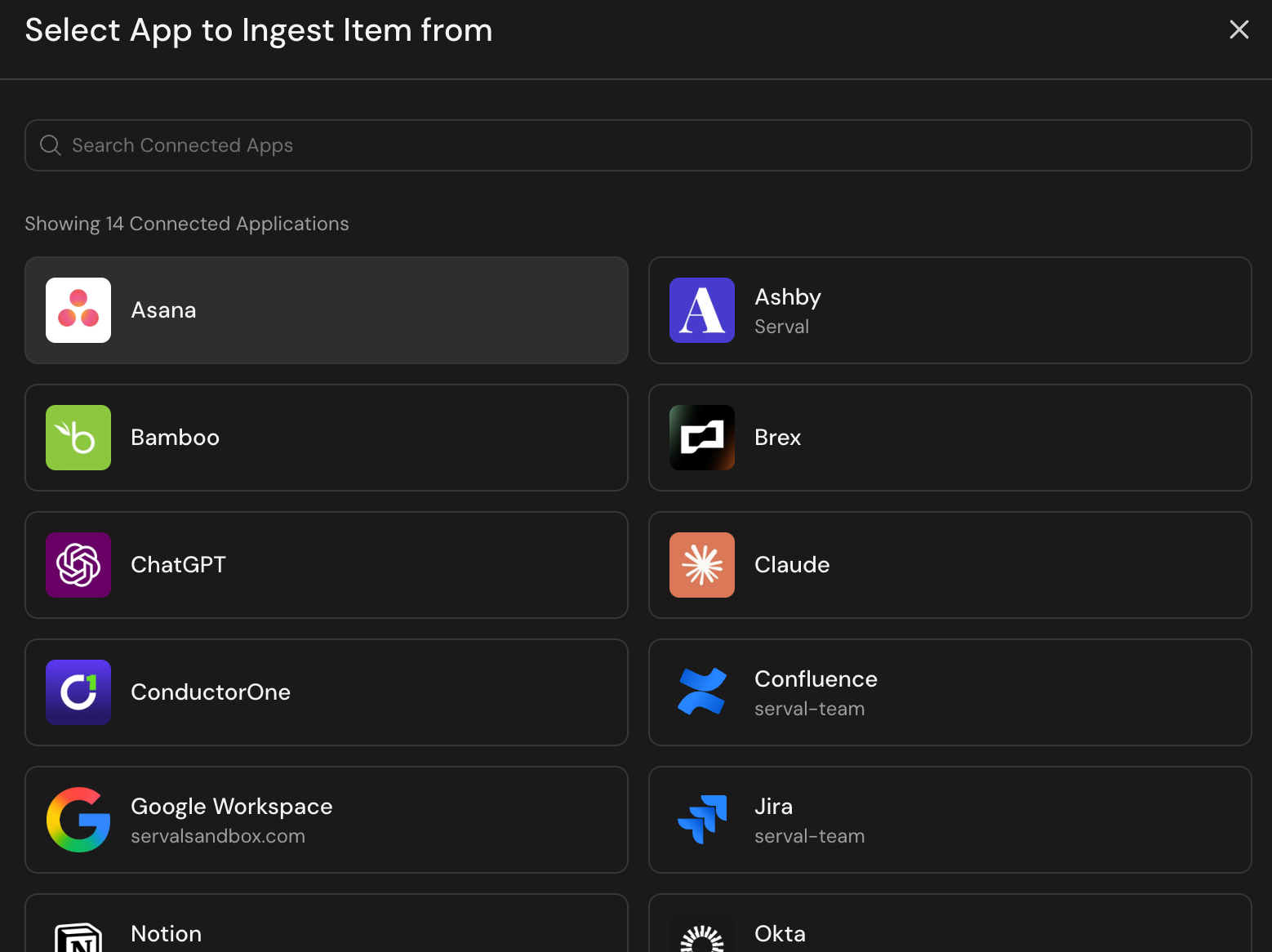Select the ConductorOne app name
The image size is (1272, 952).
coord(211,692)
